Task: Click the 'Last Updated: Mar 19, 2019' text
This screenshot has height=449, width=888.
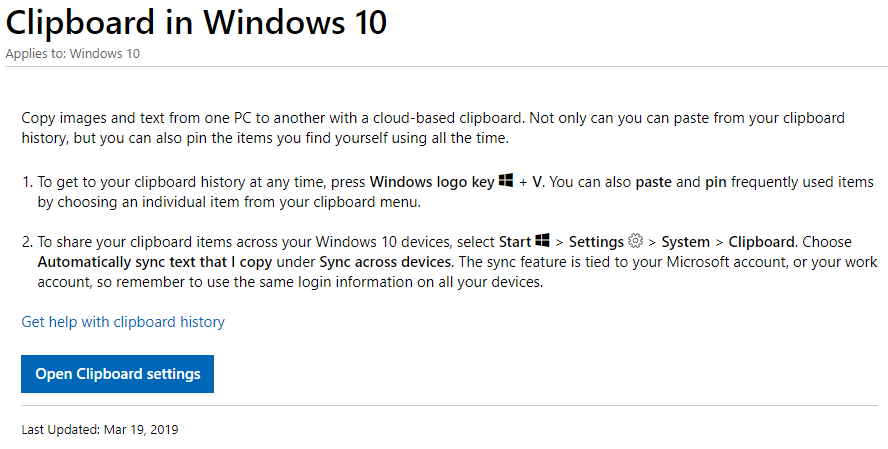Action: pyautogui.click(x=100, y=430)
